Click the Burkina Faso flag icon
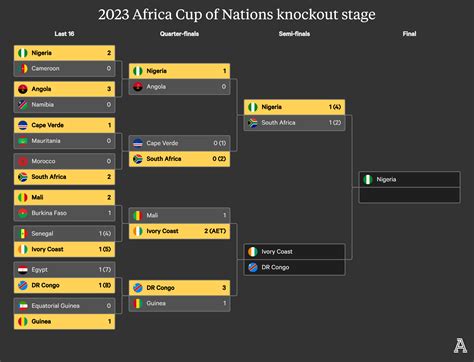This screenshot has height=362, width=474. click(23, 213)
